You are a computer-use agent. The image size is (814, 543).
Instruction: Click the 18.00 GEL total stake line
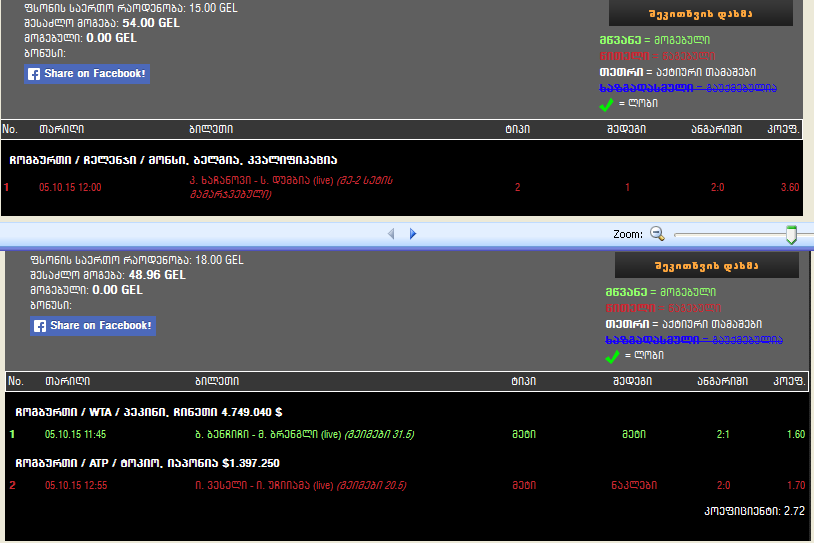coord(137,260)
